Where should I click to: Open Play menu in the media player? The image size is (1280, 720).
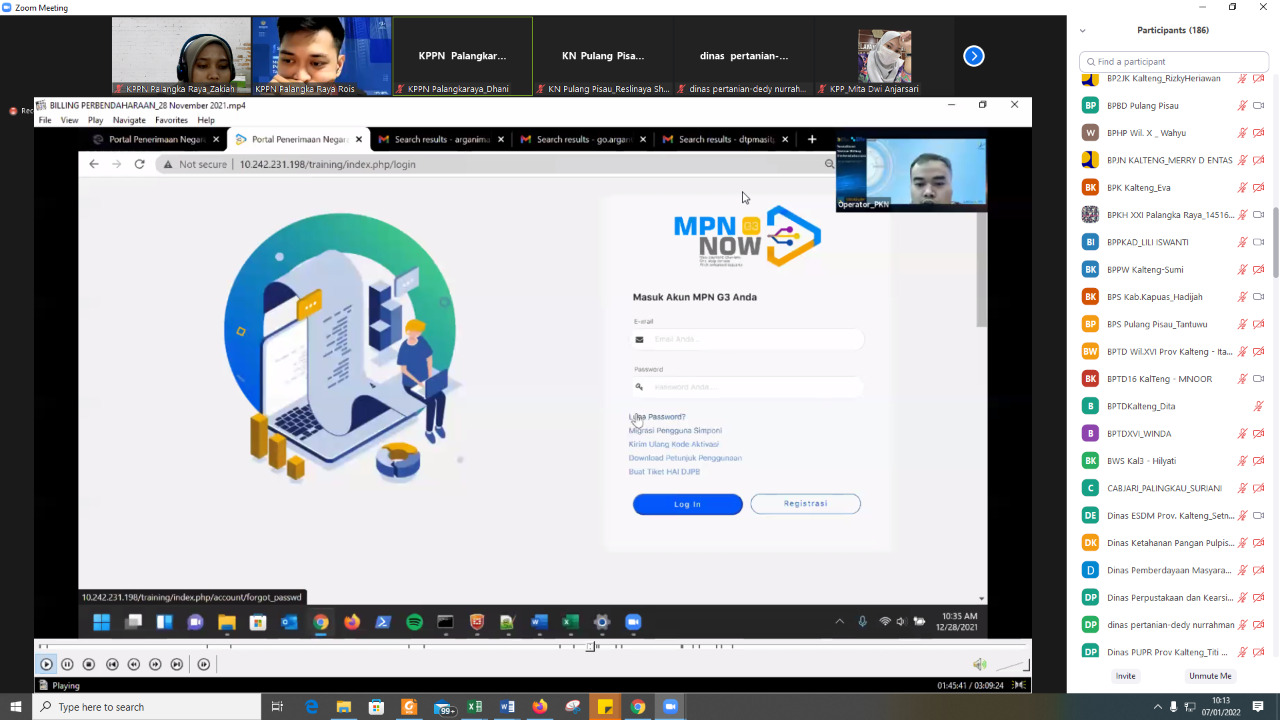pos(95,120)
